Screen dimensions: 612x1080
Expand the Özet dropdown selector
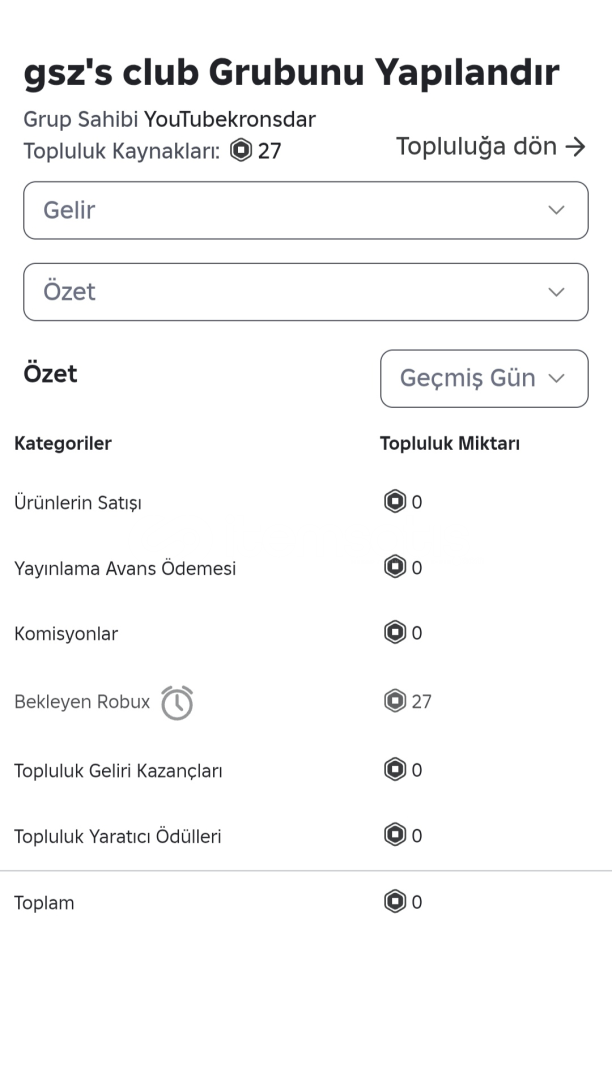tap(305, 292)
